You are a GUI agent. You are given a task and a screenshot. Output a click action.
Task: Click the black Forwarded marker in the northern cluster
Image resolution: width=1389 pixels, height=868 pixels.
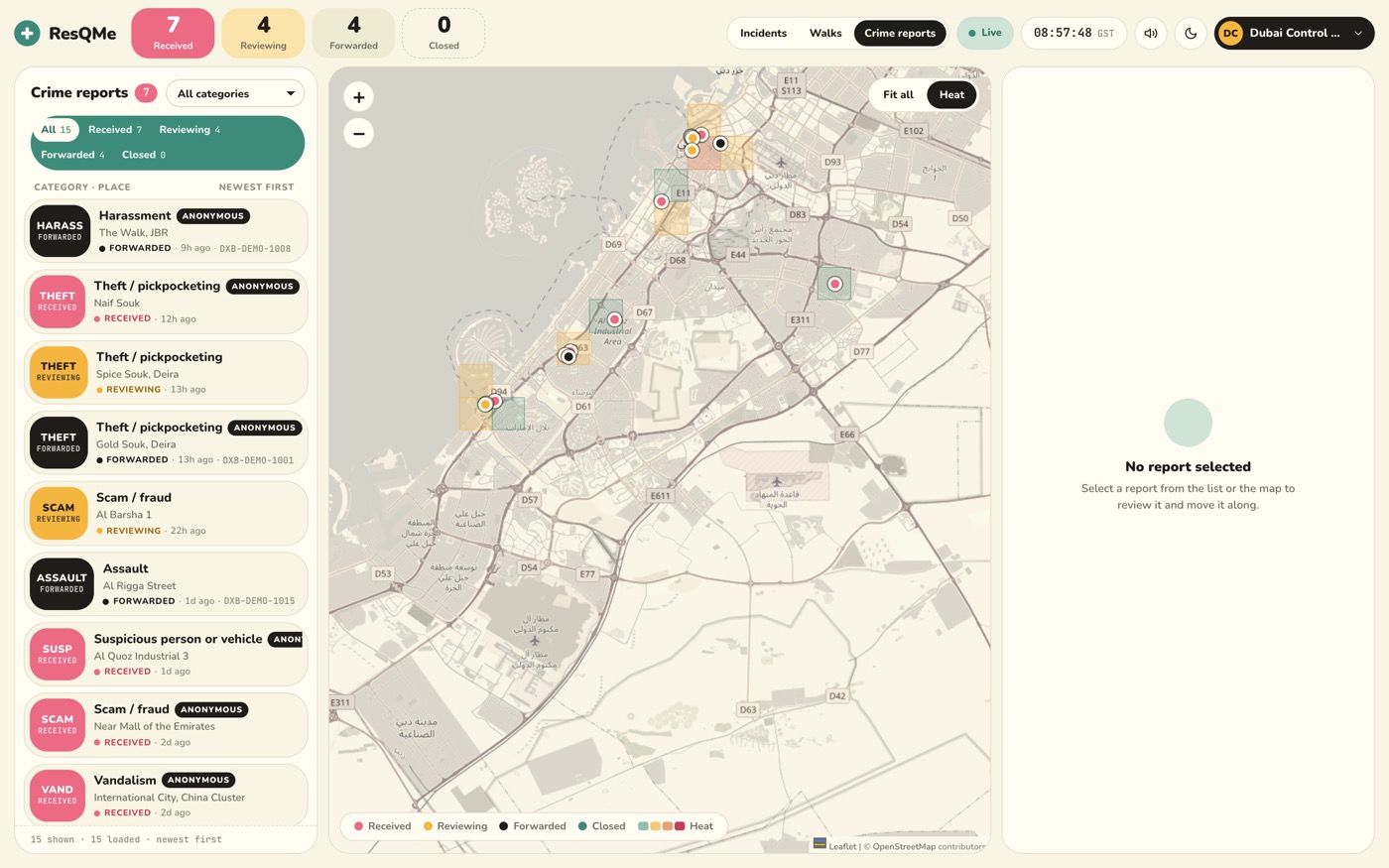pyautogui.click(x=720, y=144)
